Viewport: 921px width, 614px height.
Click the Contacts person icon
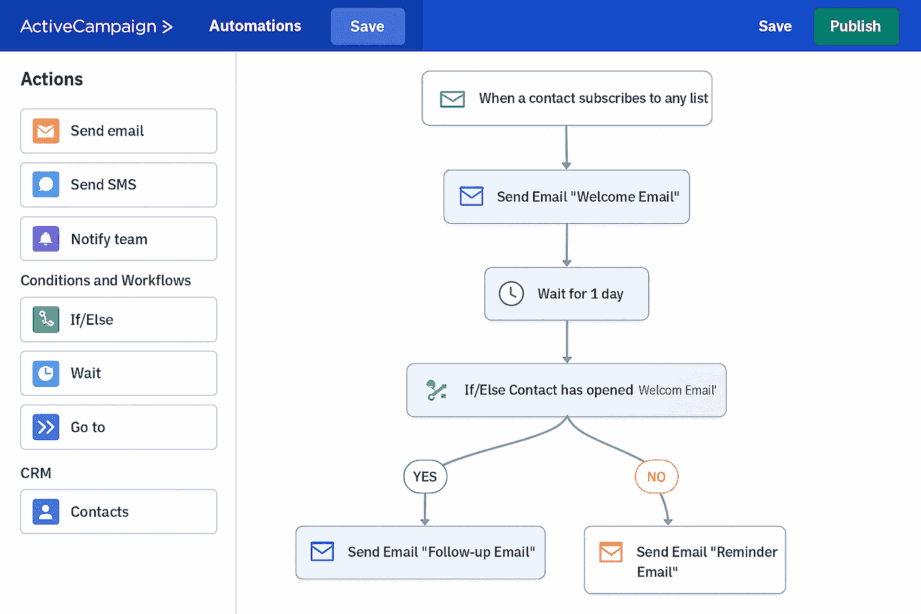pyautogui.click(x=46, y=512)
